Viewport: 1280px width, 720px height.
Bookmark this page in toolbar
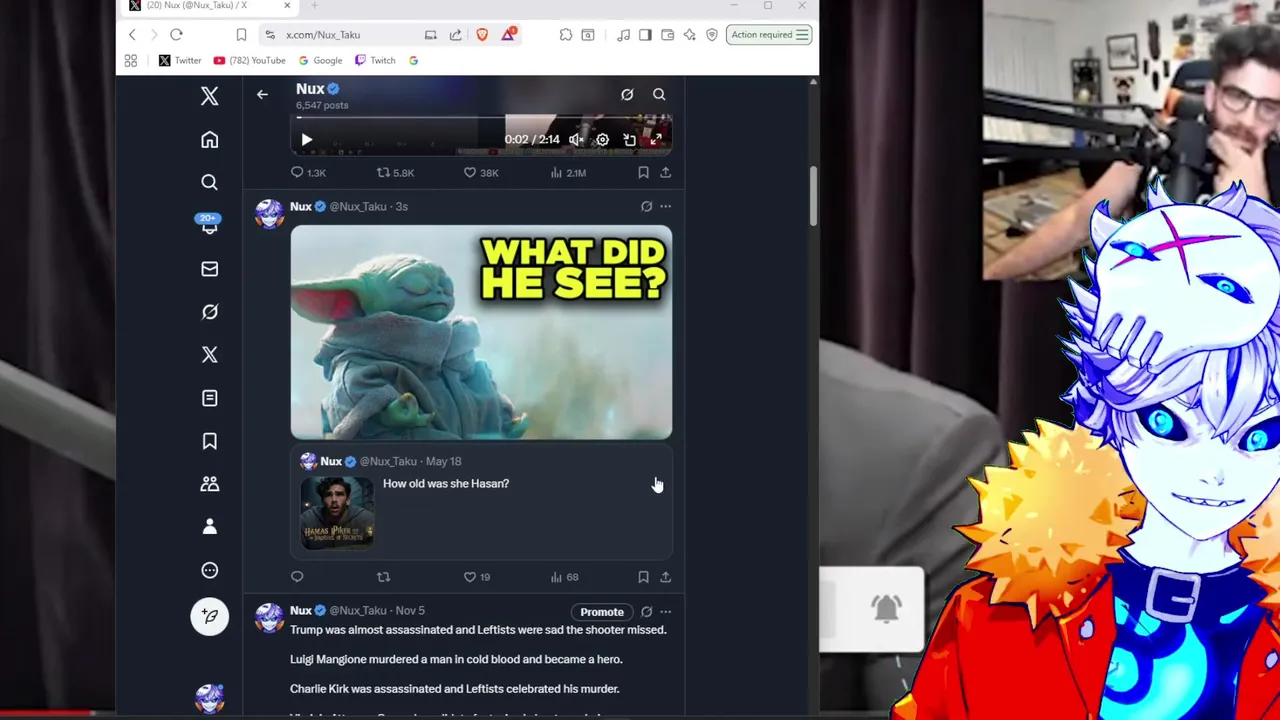pos(241,35)
